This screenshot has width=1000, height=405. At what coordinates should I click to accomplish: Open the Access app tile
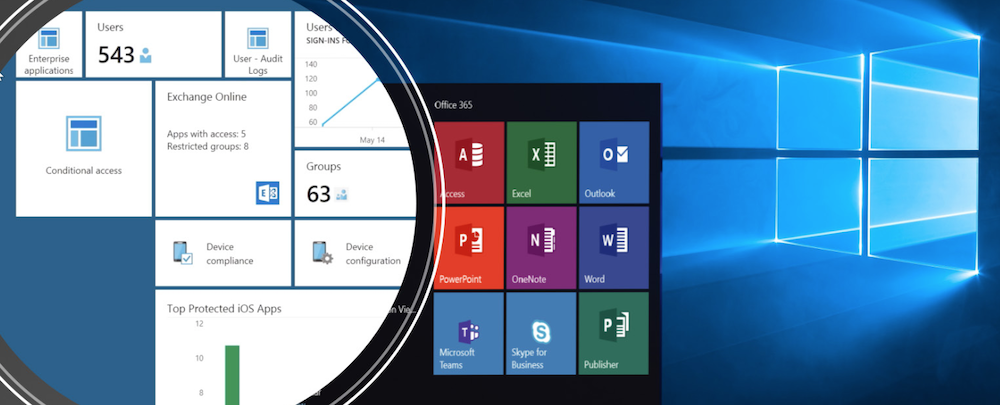pos(469,161)
